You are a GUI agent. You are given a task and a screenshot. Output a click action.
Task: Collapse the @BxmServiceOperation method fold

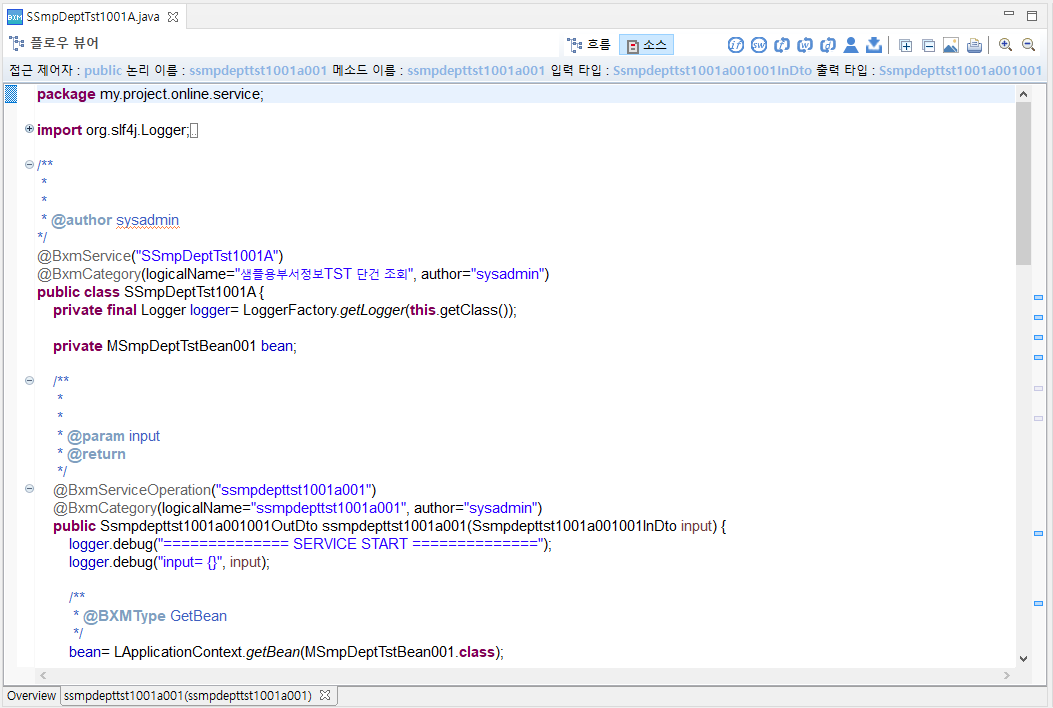(29, 489)
